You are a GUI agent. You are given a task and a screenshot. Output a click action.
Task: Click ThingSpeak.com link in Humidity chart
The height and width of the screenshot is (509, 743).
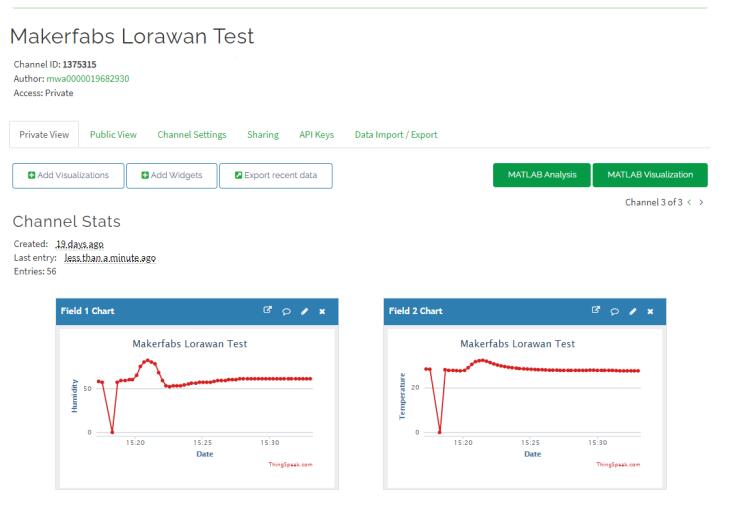click(x=290, y=464)
